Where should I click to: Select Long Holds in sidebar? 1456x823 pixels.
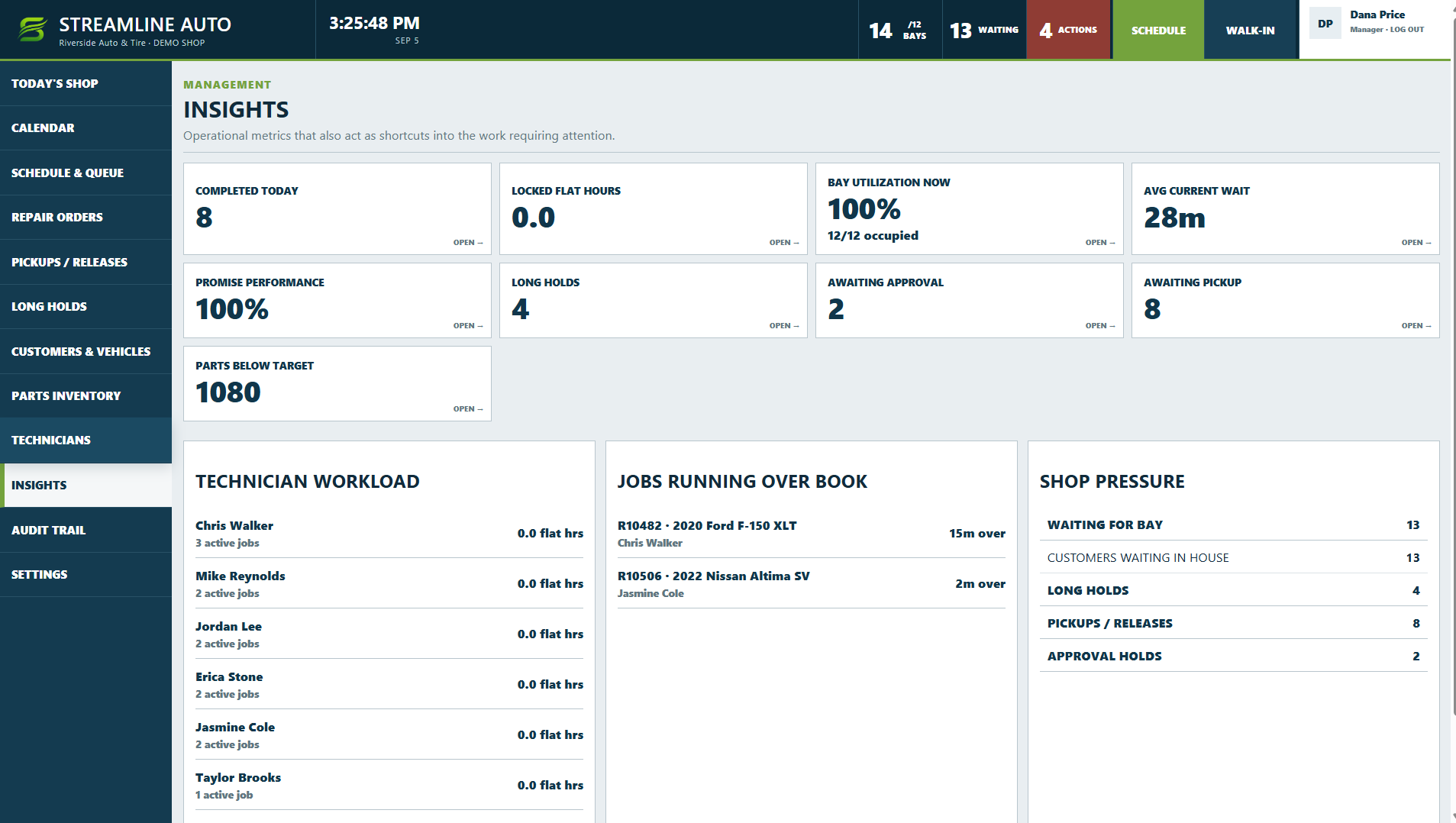point(86,306)
